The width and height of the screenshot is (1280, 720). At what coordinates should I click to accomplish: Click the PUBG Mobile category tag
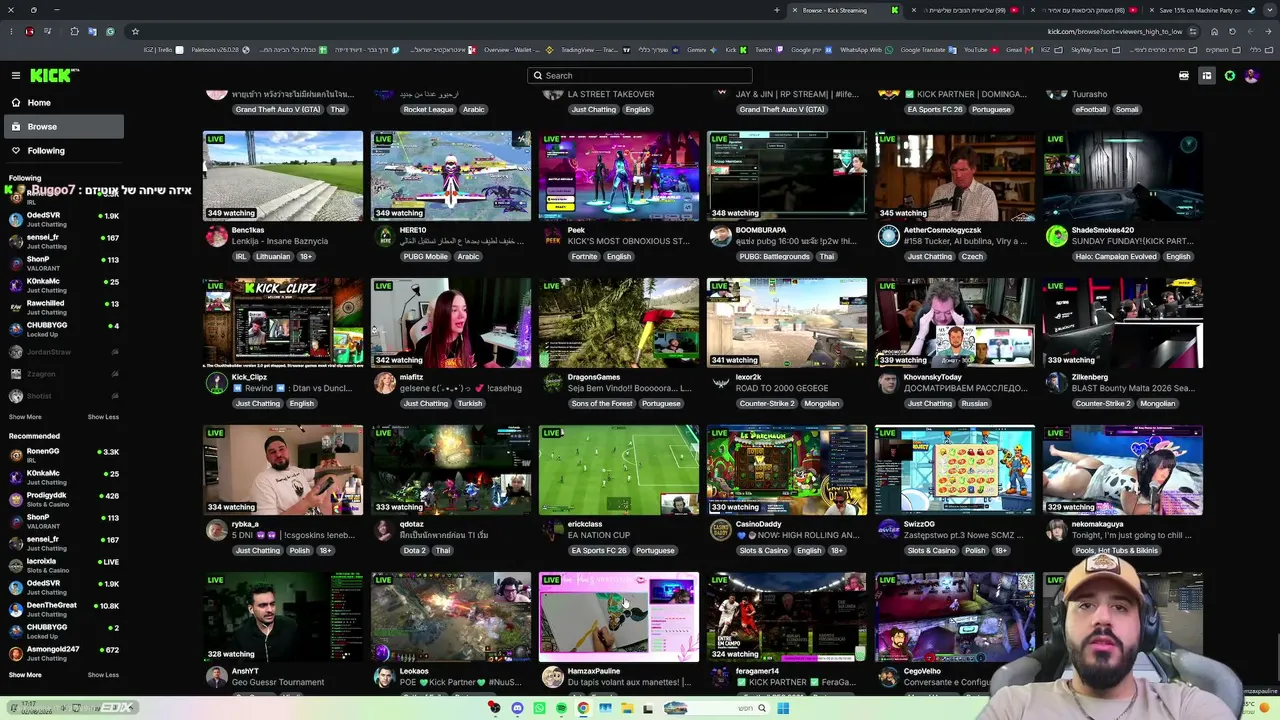[x=425, y=257]
